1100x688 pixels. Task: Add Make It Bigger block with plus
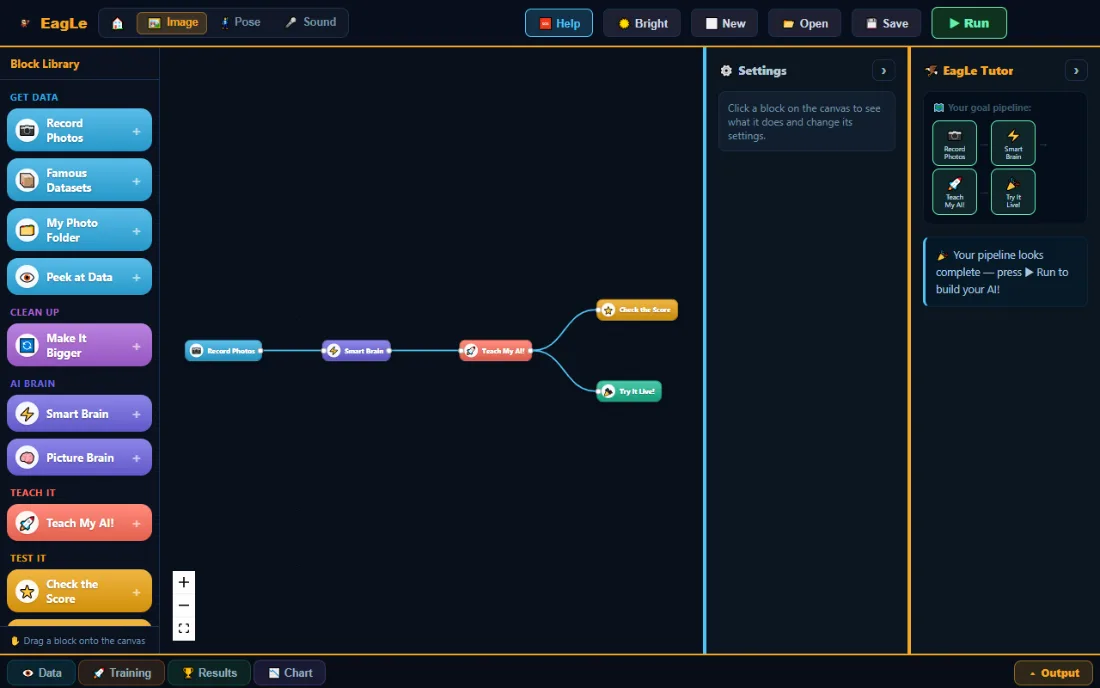pyautogui.click(x=137, y=346)
